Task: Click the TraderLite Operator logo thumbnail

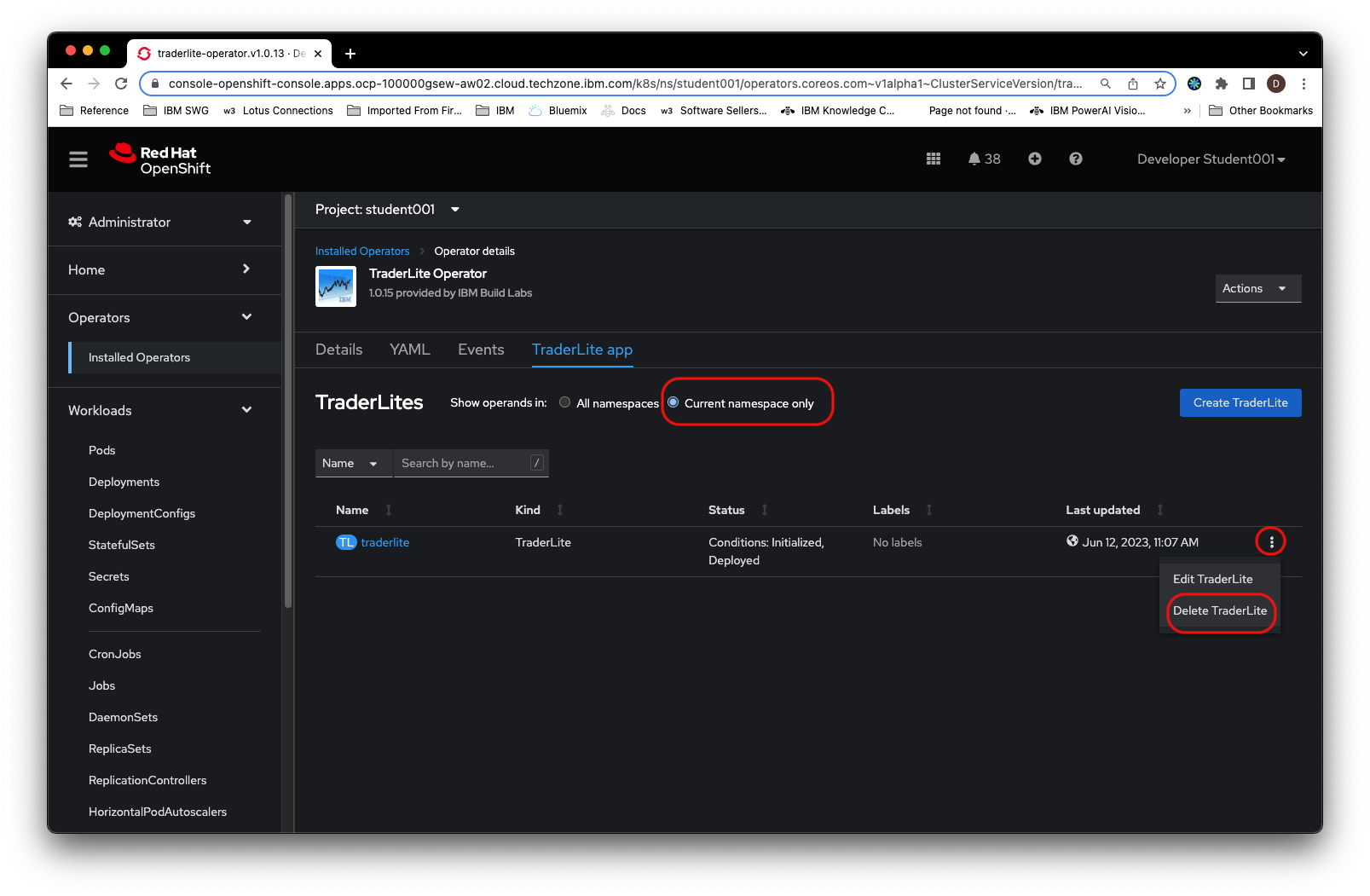Action: coord(336,286)
